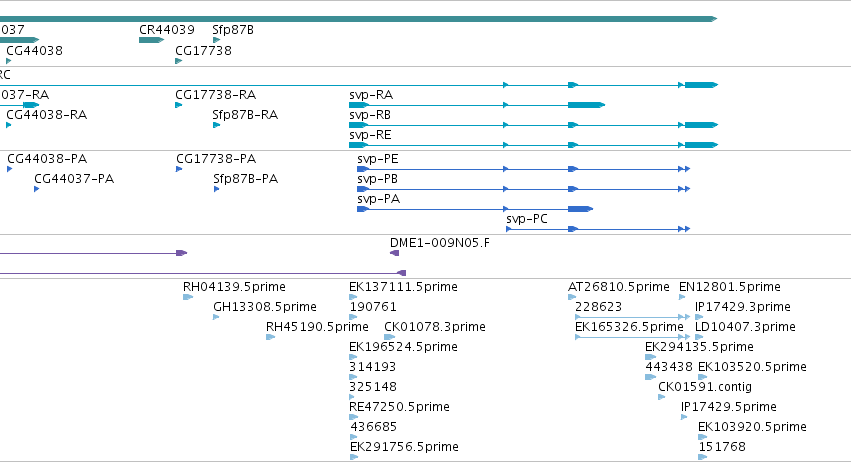Click the GH13308.5prime EST label
The height and width of the screenshot is (462, 851).
tap(265, 307)
